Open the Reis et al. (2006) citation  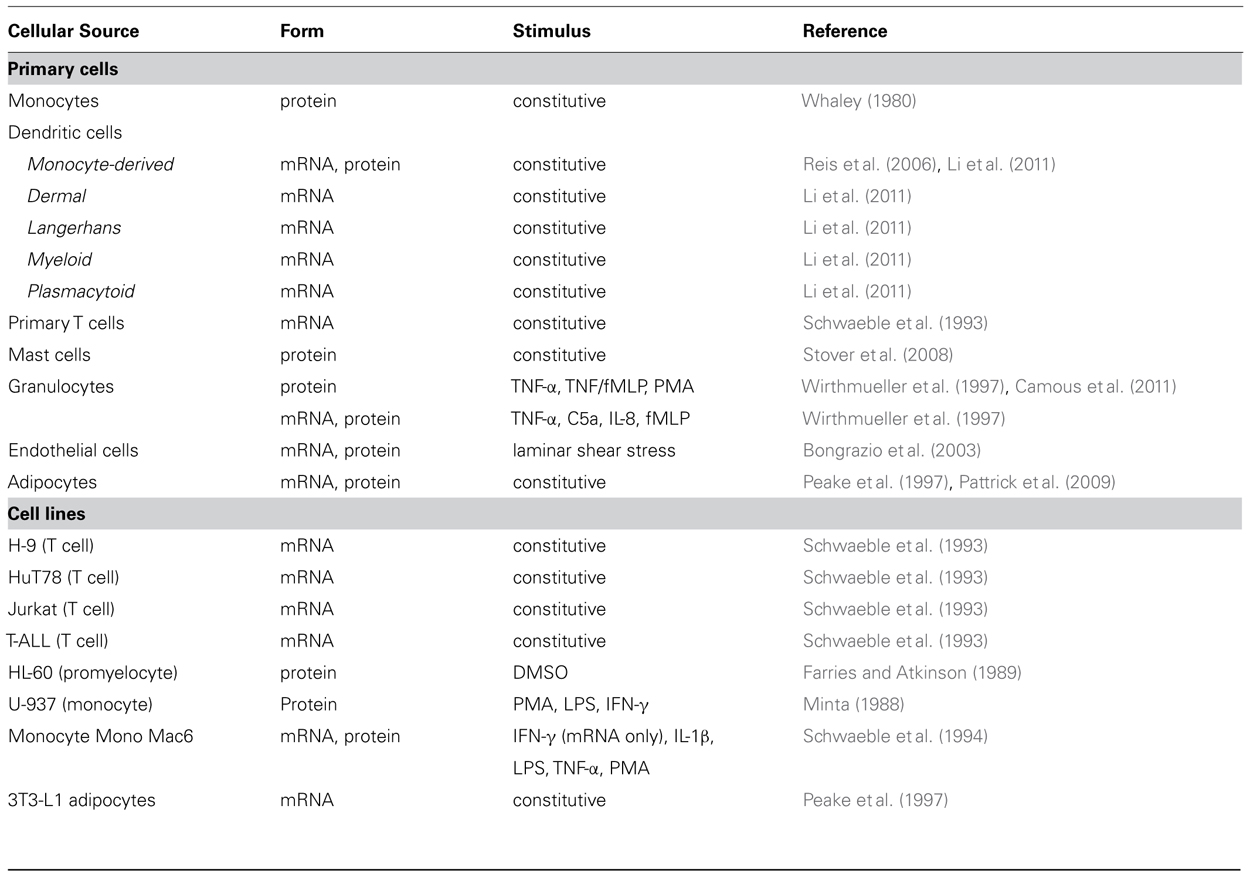click(870, 165)
